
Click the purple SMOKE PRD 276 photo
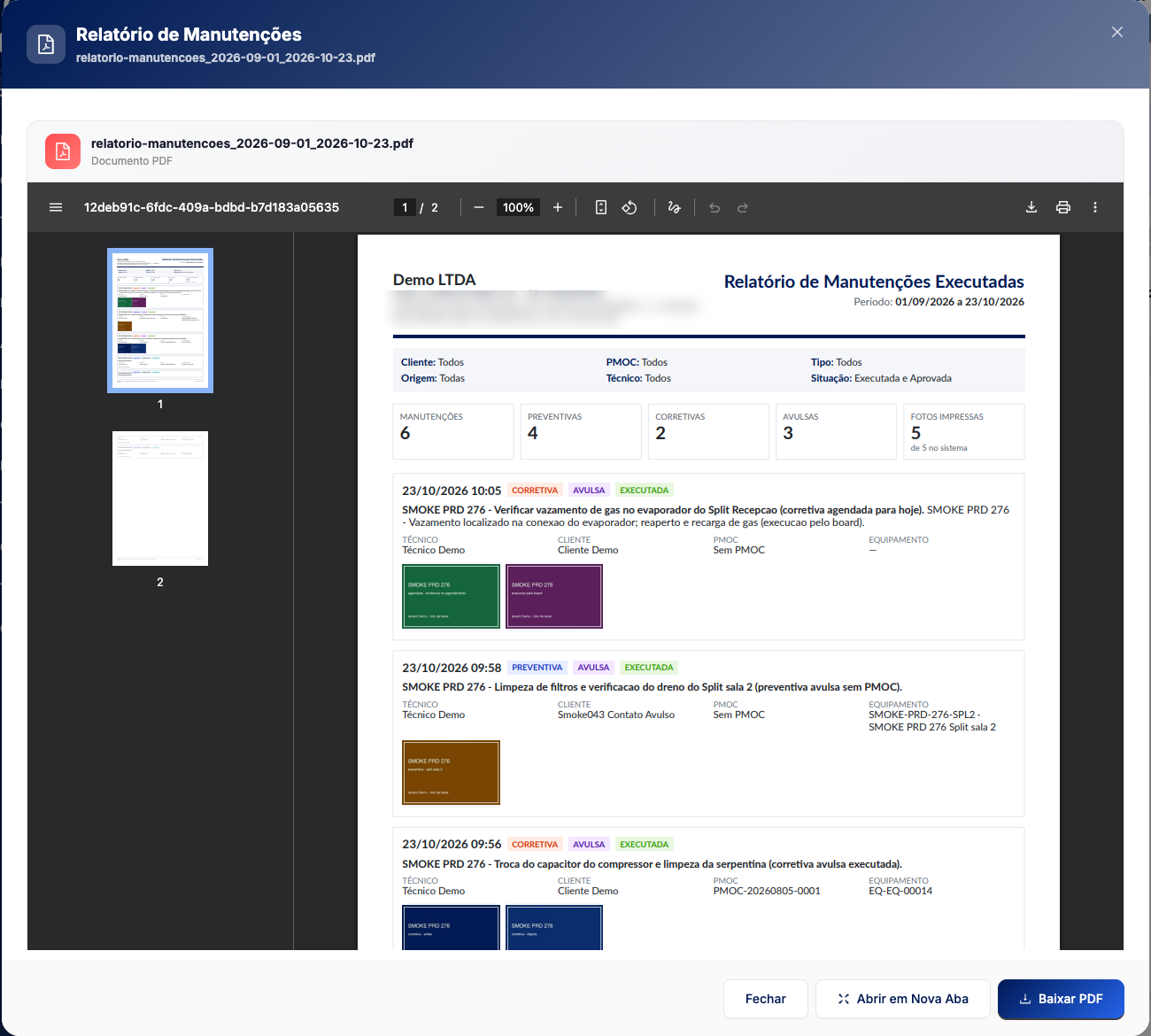[554, 597]
